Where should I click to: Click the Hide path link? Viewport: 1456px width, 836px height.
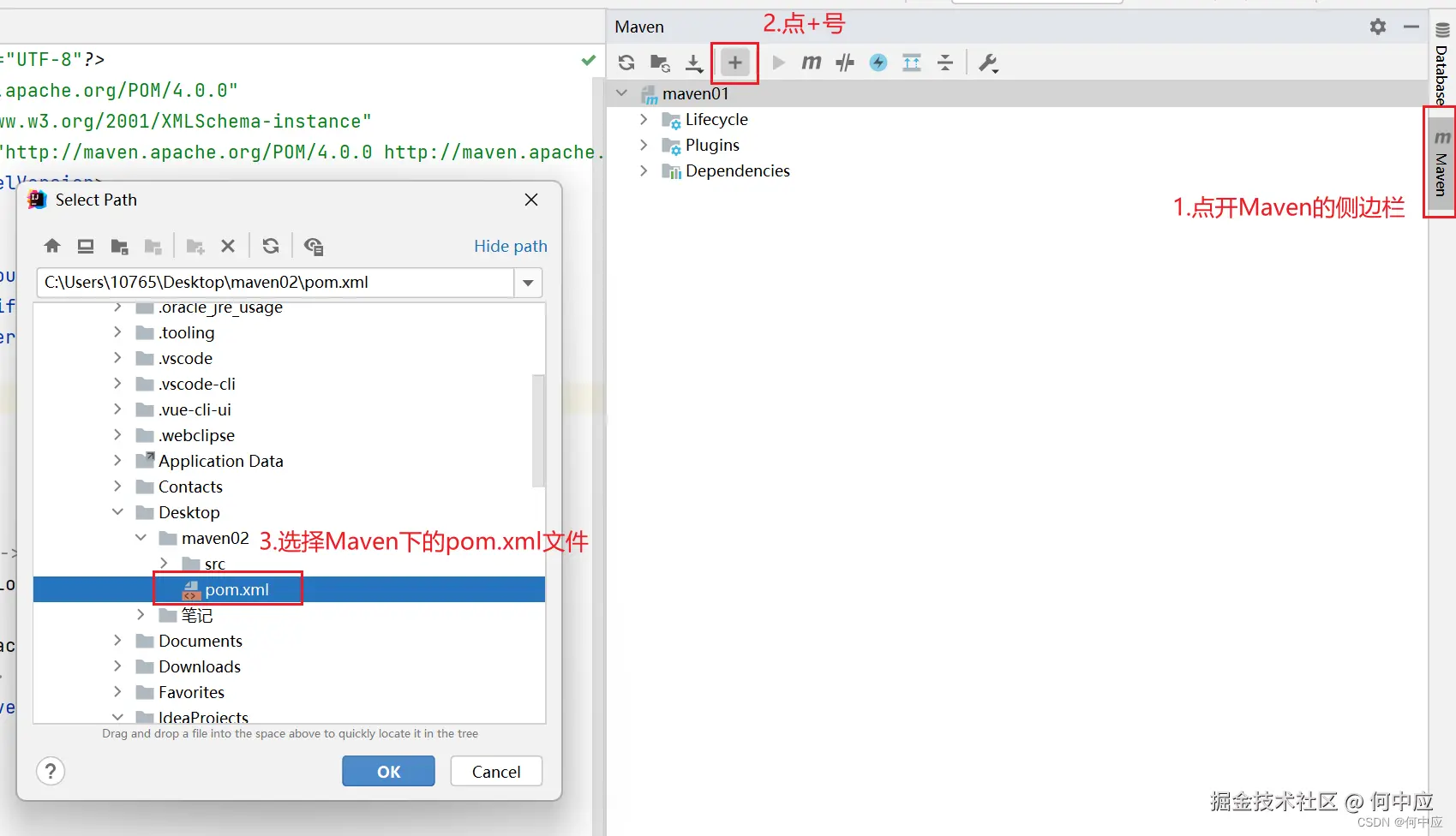[511, 246]
